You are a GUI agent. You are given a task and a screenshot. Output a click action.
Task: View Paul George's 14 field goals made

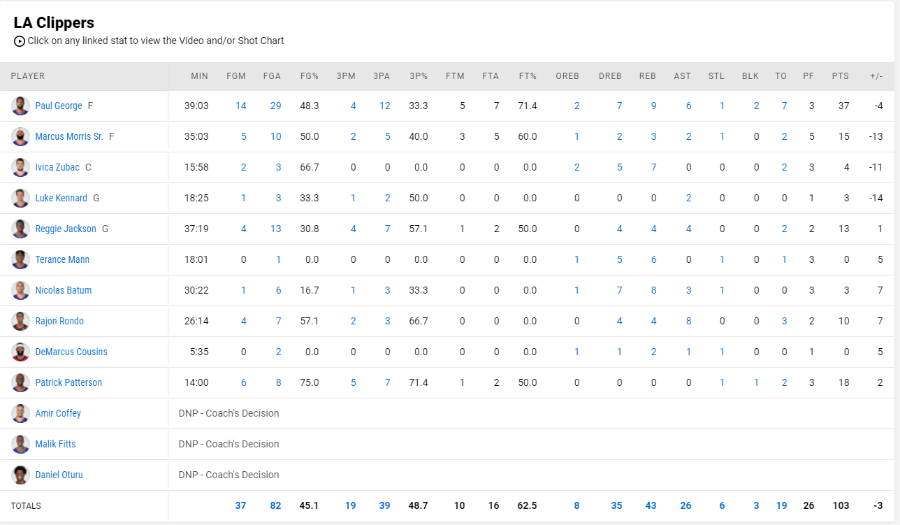pyautogui.click(x=240, y=106)
